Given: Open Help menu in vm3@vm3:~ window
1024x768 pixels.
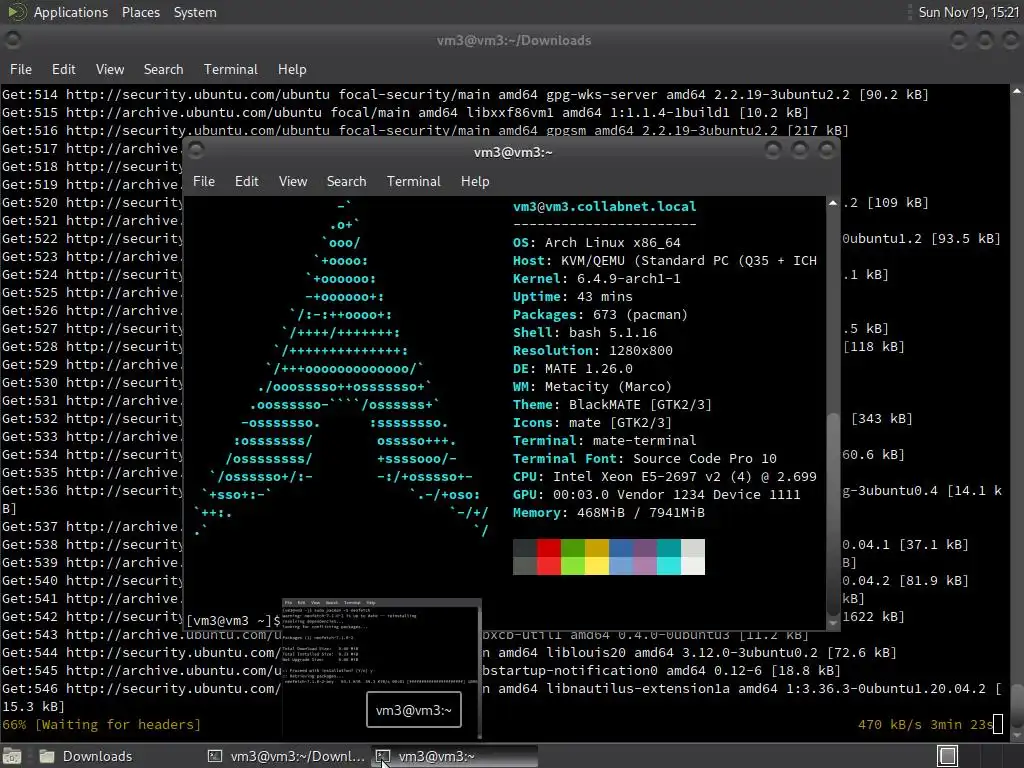Looking at the screenshot, I should (475, 182).
